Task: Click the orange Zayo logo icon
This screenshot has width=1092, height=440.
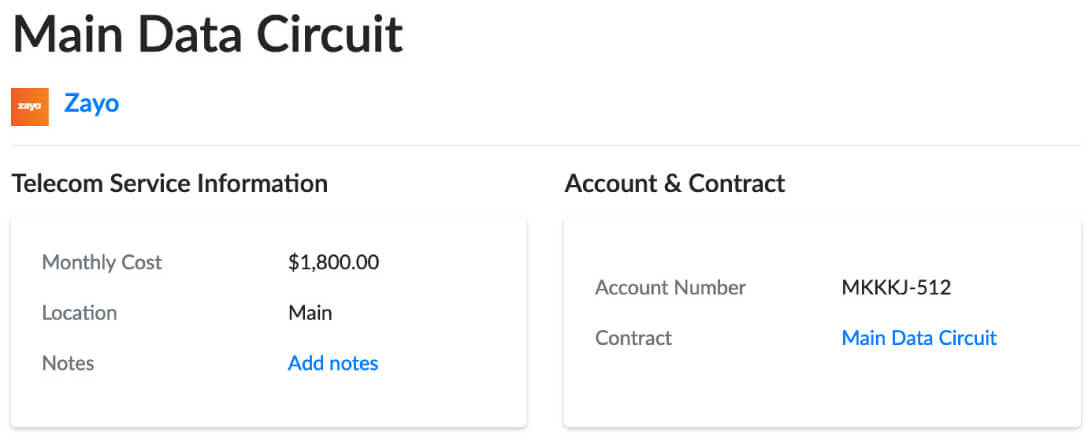Action: click(30, 107)
